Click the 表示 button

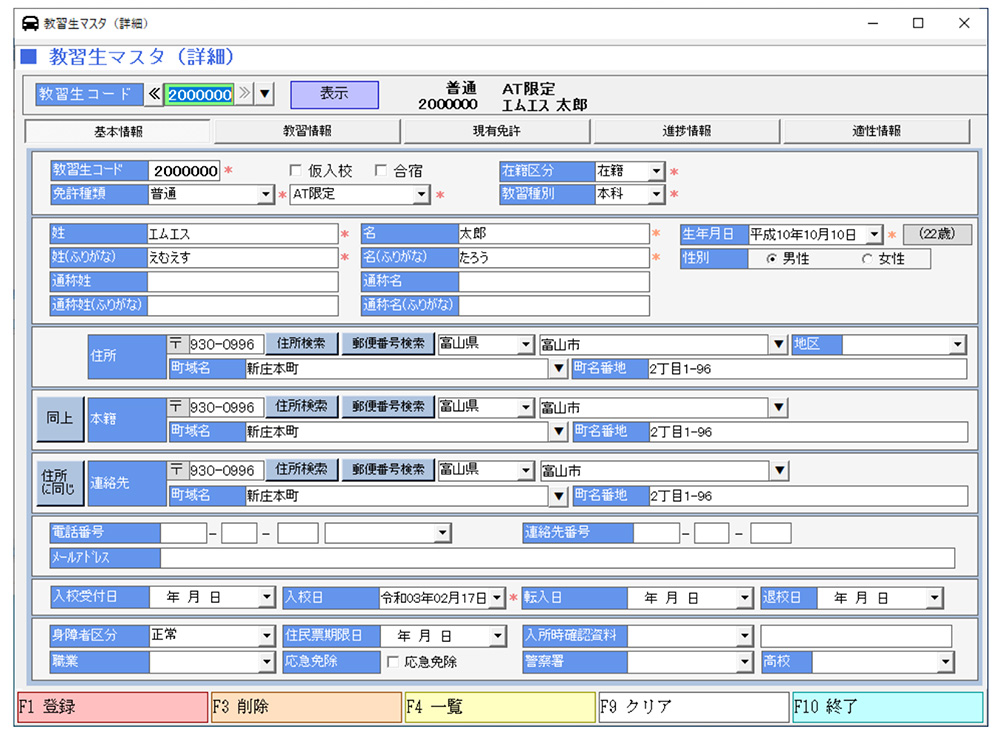(x=334, y=94)
